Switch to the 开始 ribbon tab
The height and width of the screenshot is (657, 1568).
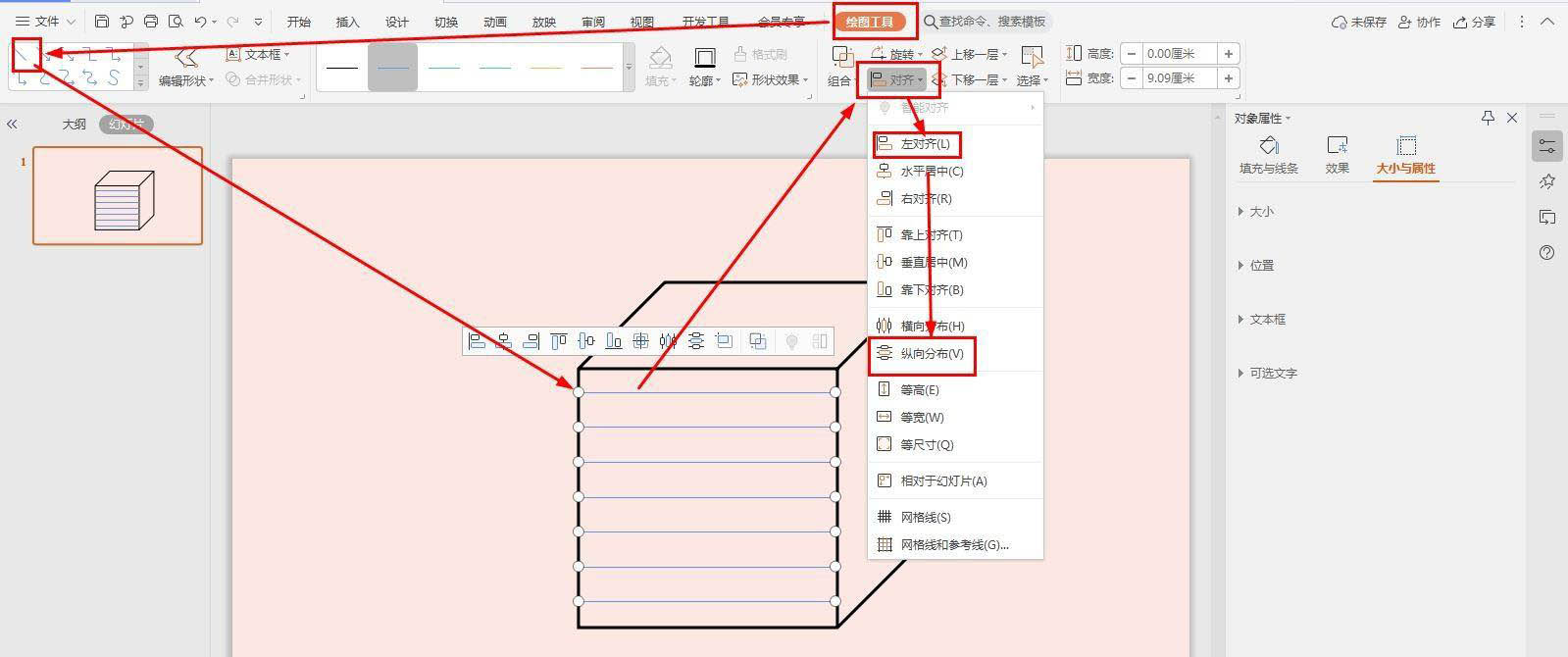click(x=299, y=22)
